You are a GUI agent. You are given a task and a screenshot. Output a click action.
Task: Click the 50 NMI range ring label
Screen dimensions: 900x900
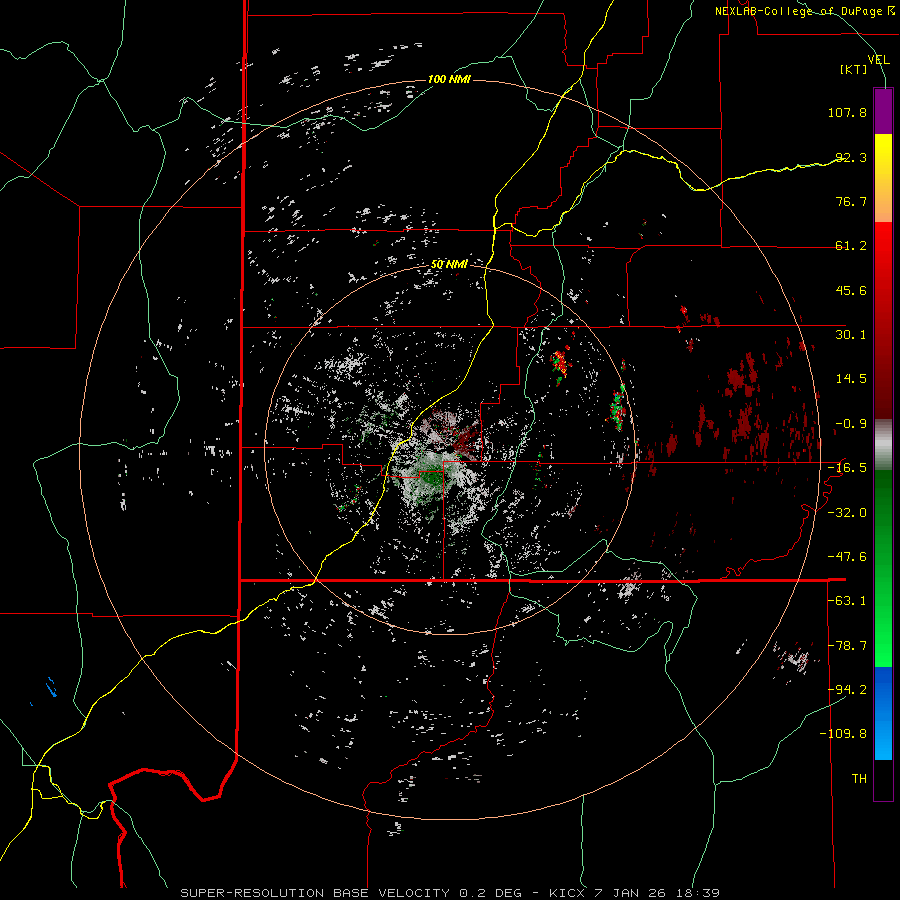pyautogui.click(x=449, y=264)
